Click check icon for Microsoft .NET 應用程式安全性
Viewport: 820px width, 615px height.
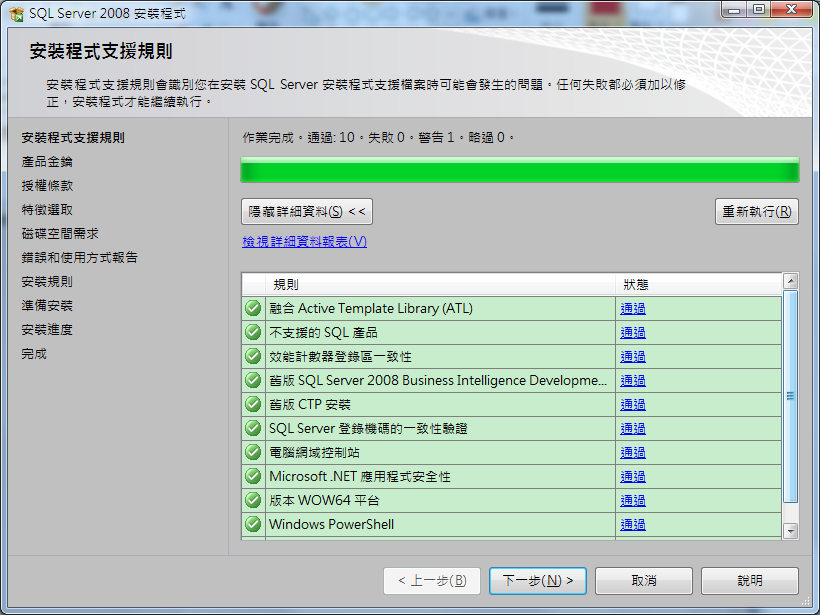coord(253,476)
